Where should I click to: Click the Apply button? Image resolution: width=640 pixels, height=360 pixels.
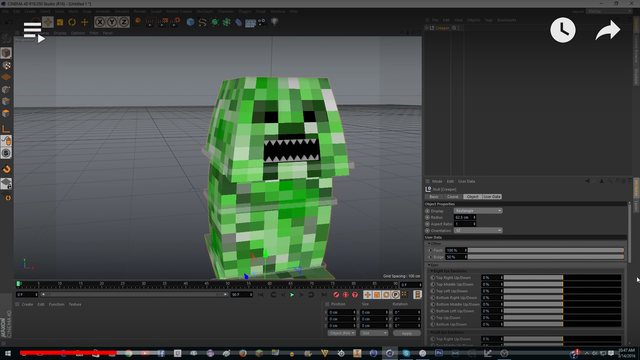point(407,333)
